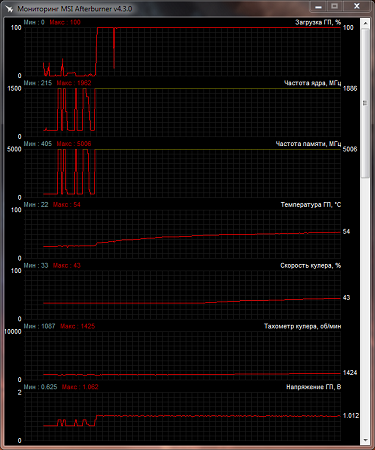Click the label Напряжение ГП, В
This screenshot has width=375, height=450.
click(313, 387)
